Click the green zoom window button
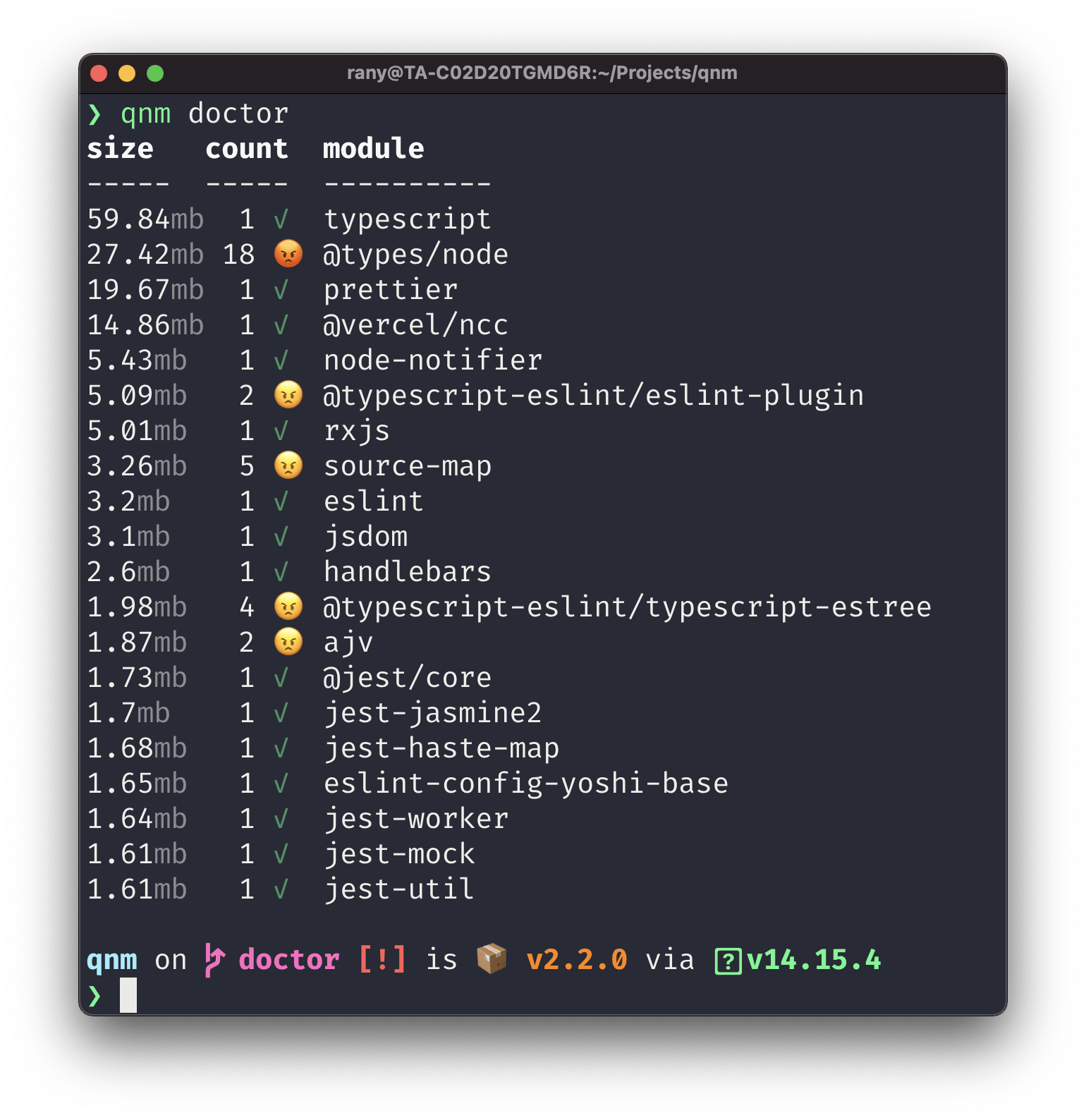The width and height of the screenshot is (1086, 1120). 155,73
